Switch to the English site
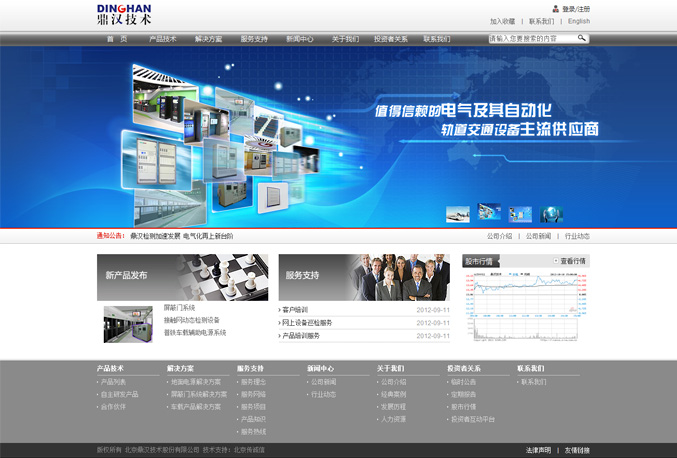 pyautogui.click(x=579, y=21)
